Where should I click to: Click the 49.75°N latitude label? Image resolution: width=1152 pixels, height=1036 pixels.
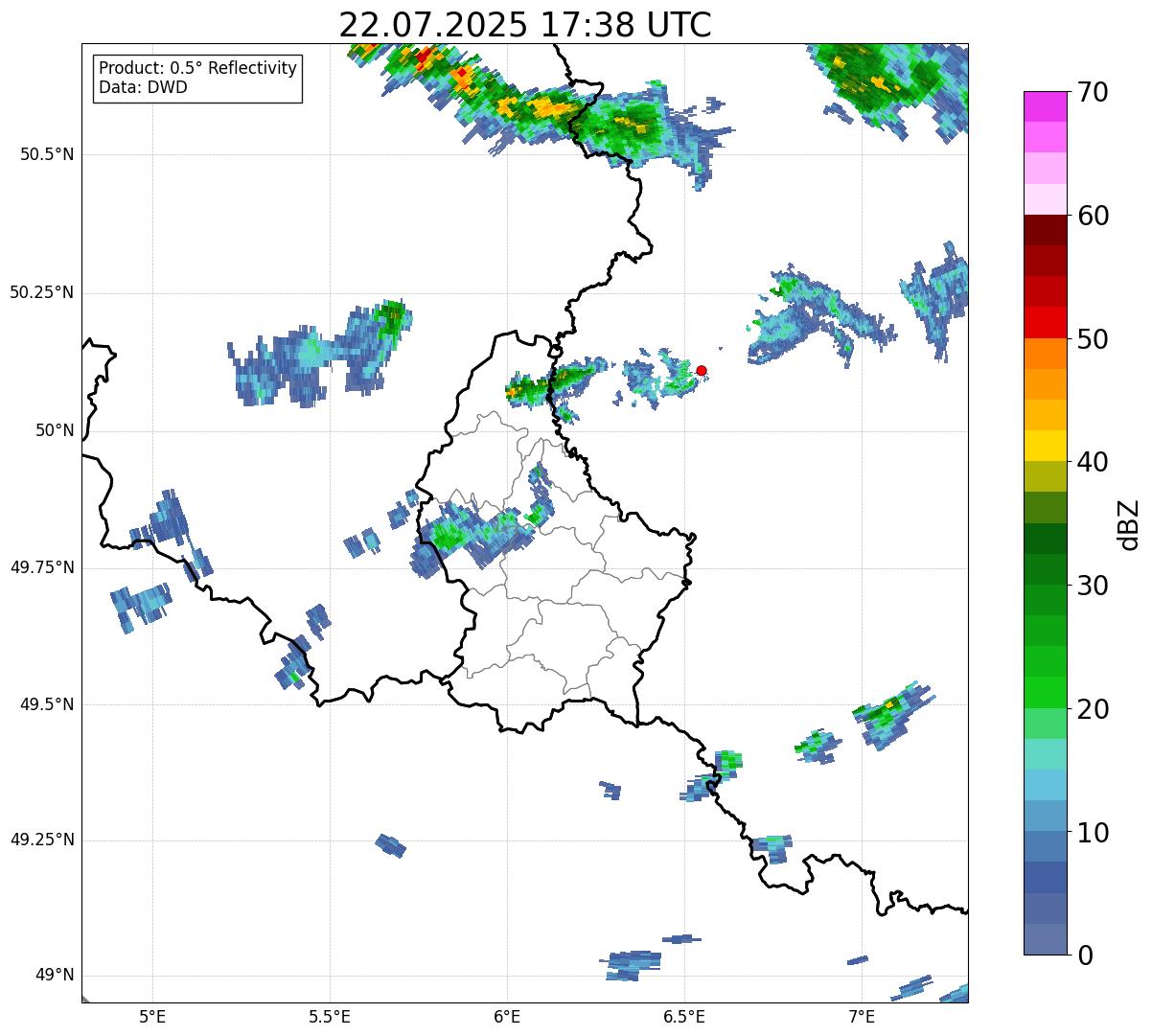[x=42, y=567]
